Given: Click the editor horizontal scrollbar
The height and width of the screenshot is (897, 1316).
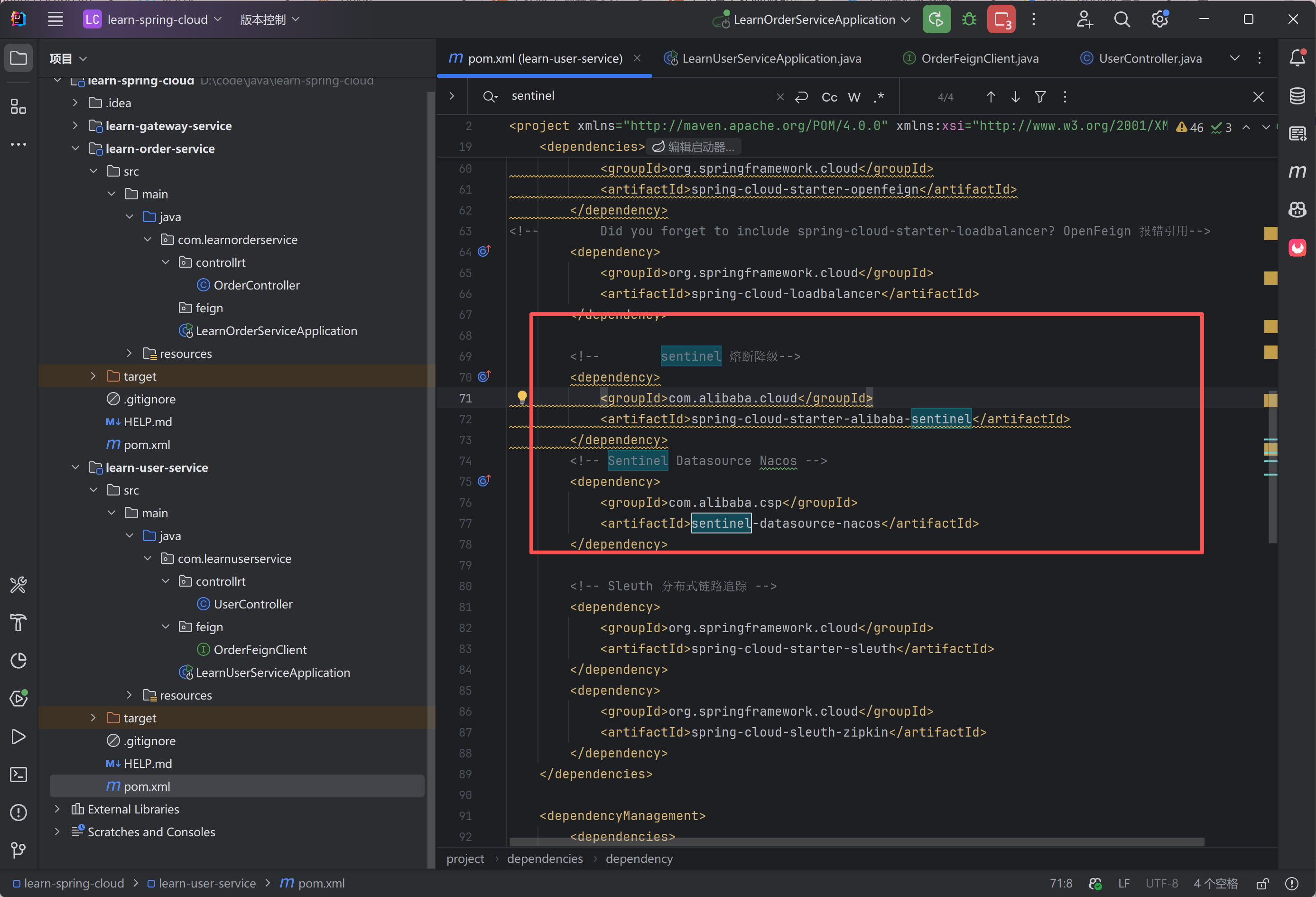Looking at the screenshot, I should click(856, 841).
